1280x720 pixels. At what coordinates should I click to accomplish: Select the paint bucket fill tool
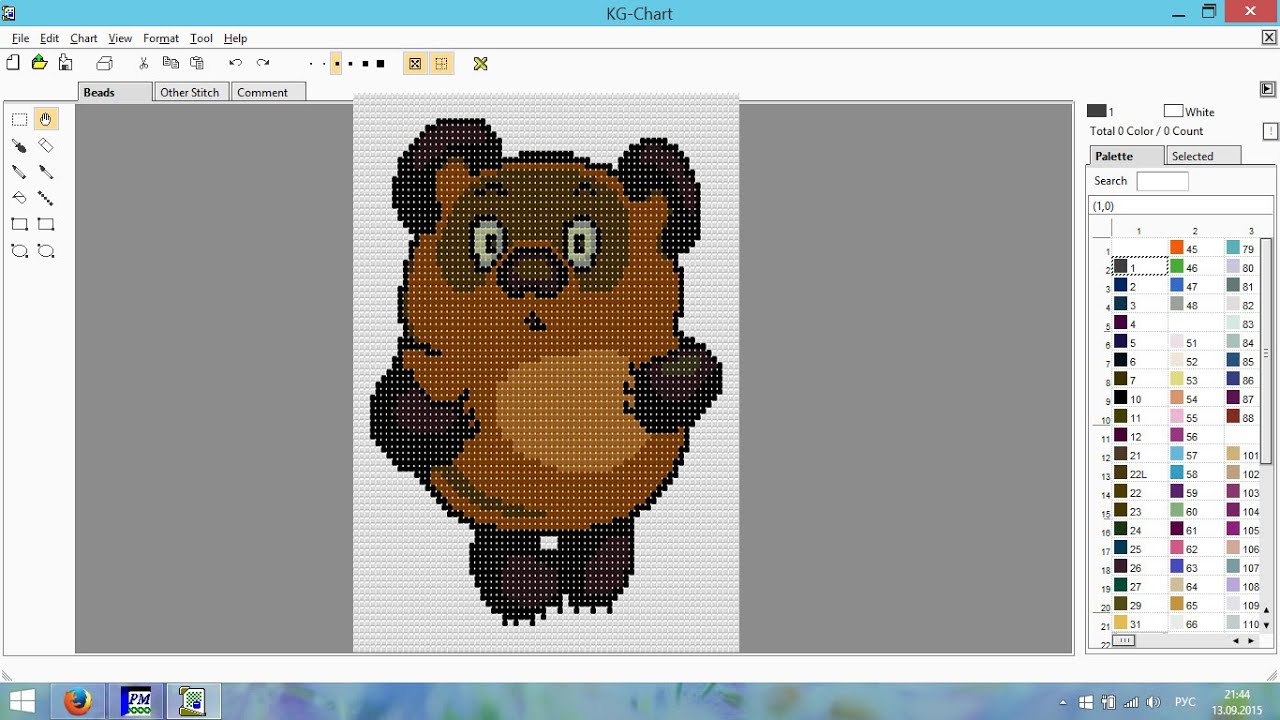[19, 198]
